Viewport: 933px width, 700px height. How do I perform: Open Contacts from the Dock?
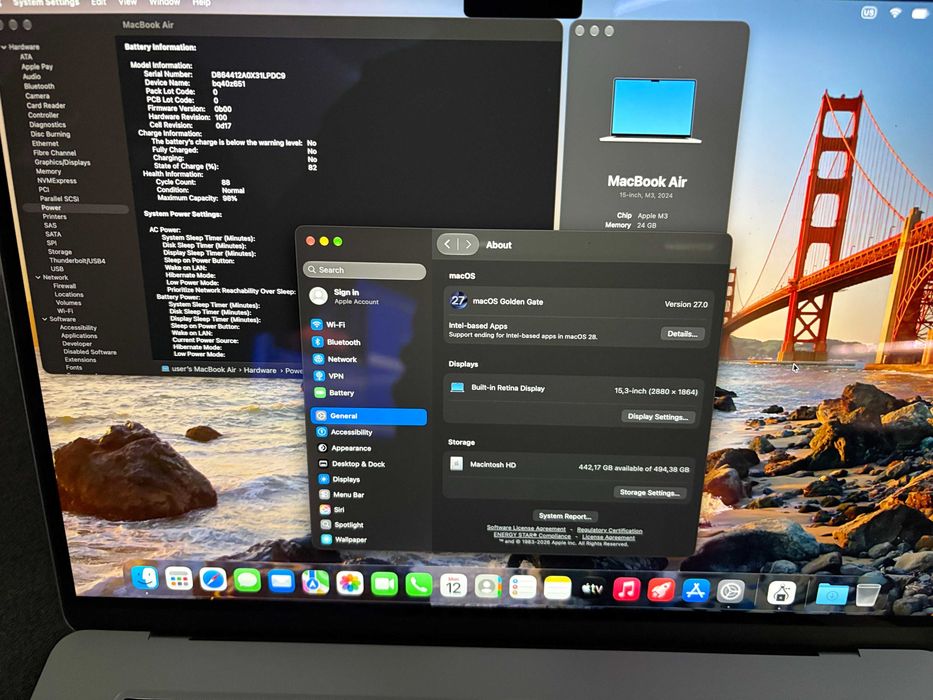pos(488,588)
